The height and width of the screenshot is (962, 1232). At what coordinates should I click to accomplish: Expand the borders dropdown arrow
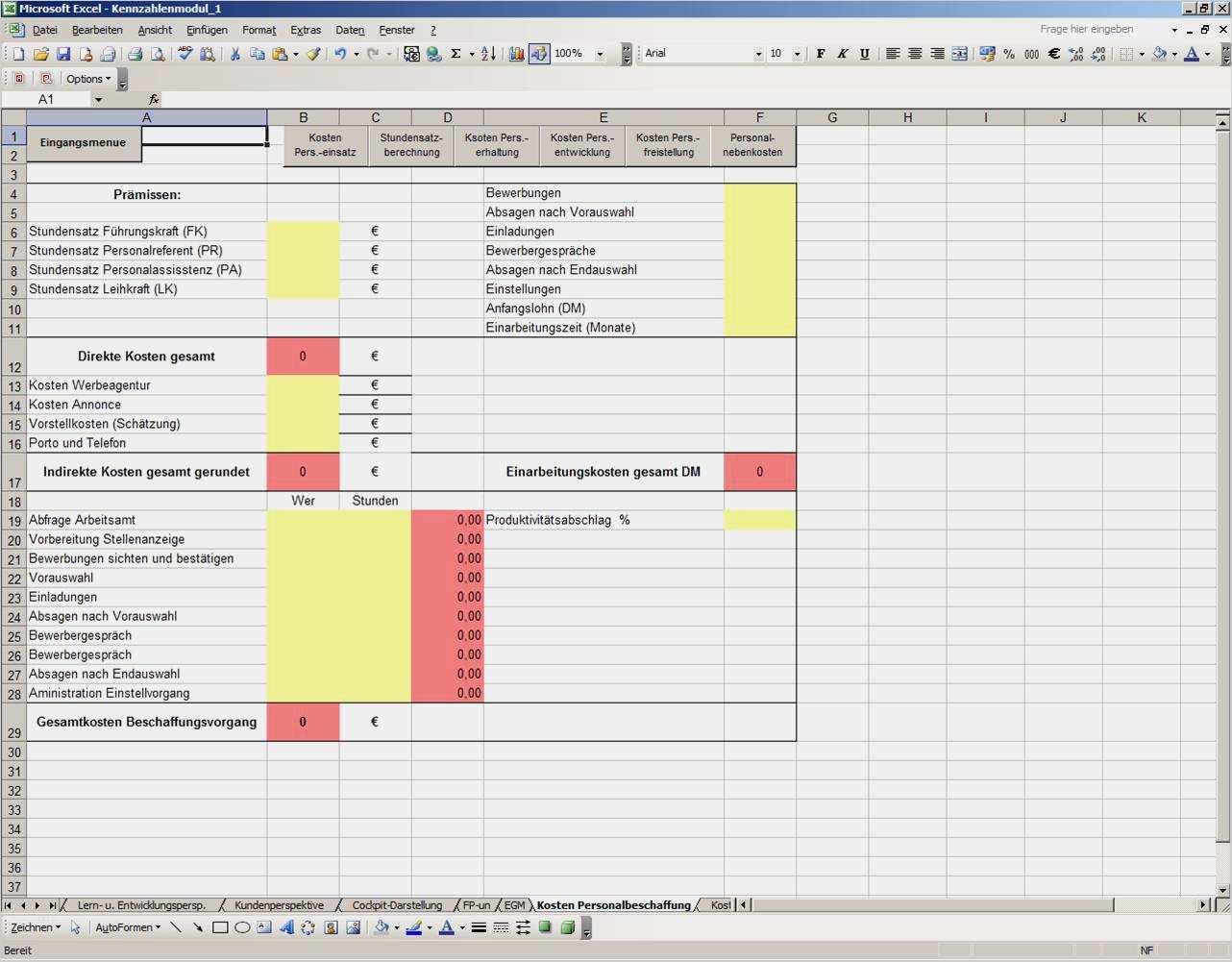tap(1142, 55)
